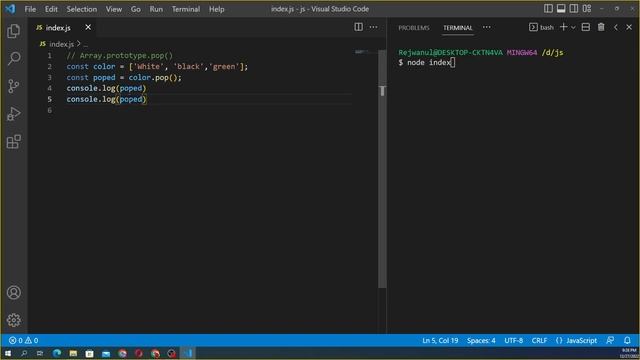
Task: Click console.log(poped) on line 4
Action: tap(106, 88)
